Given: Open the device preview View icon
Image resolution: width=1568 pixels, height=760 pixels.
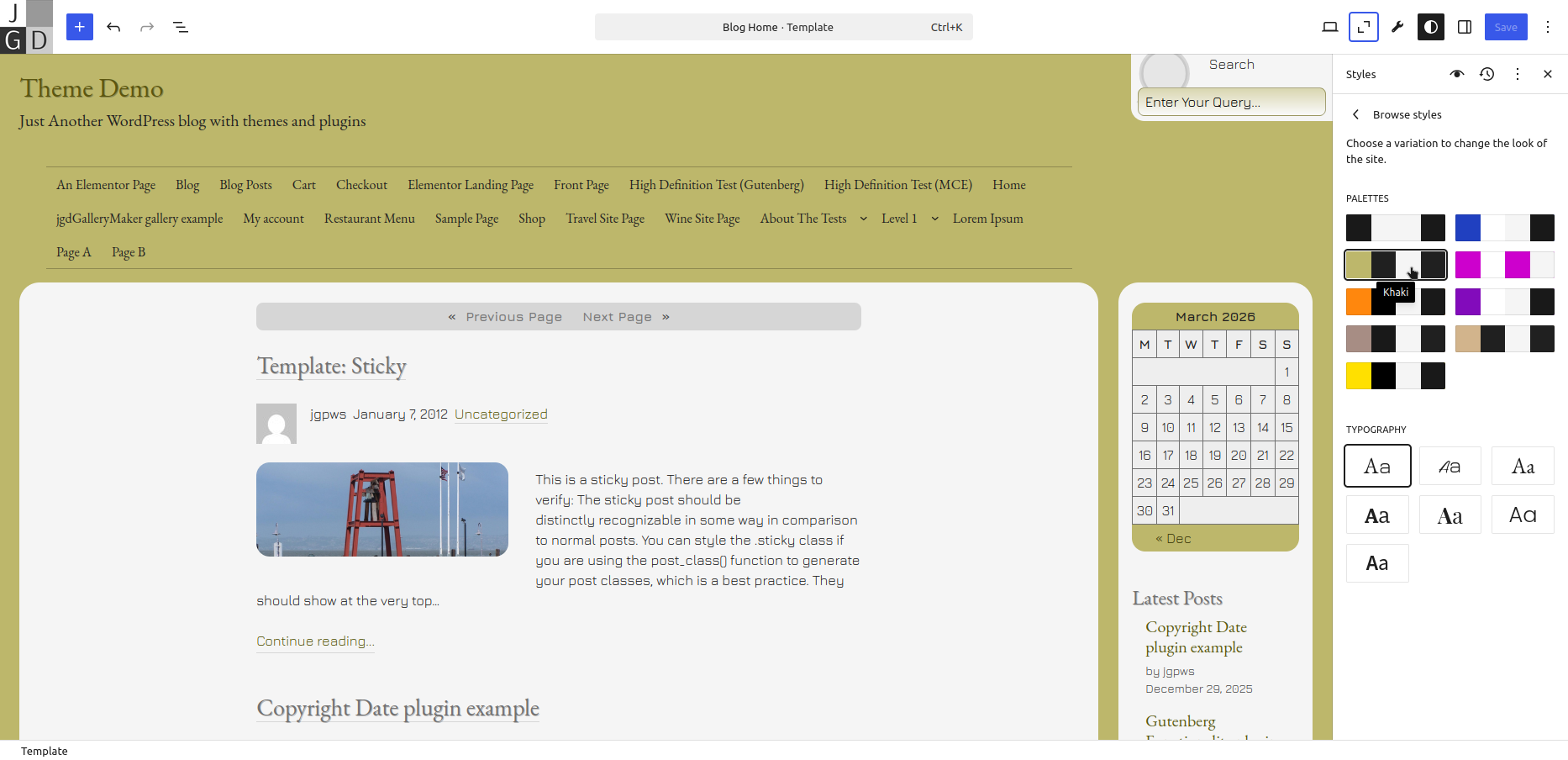Looking at the screenshot, I should tap(1329, 27).
